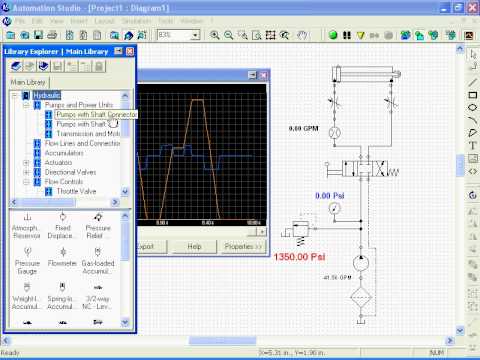This screenshot has width=480, height=360.
Task: Start simulation with the green ball icon
Action: pos(333,35)
